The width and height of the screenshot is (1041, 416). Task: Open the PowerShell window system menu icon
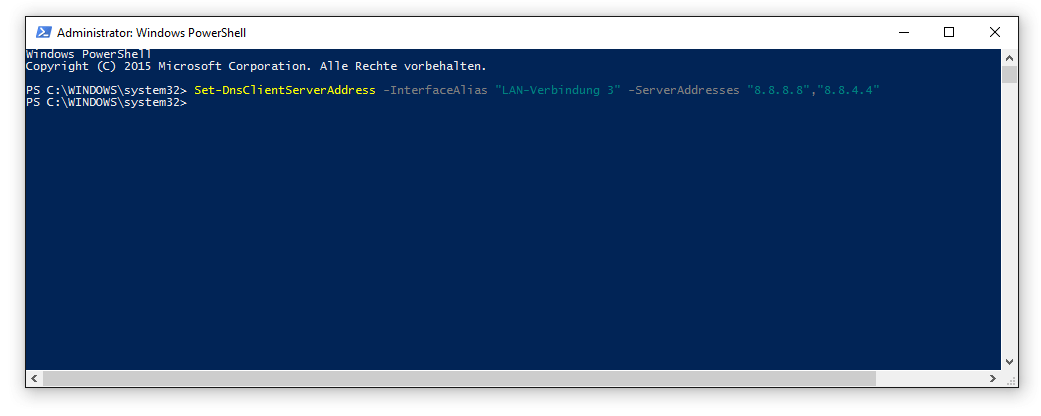click(x=44, y=32)
